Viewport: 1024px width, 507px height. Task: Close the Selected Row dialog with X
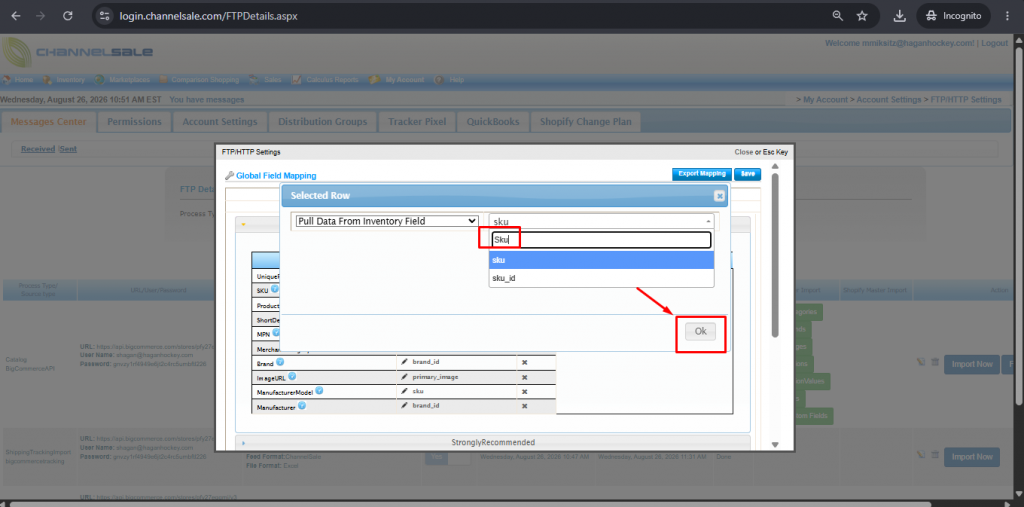(719, 195)
